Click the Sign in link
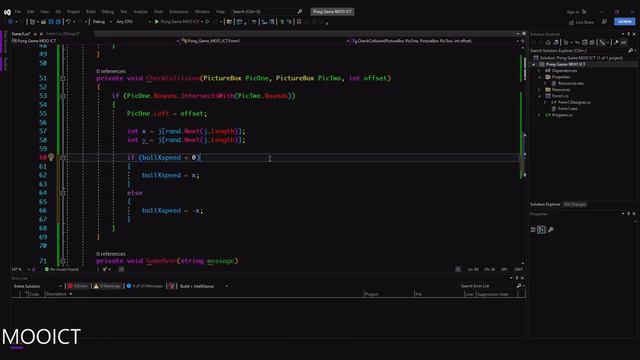 click(573, 12)
